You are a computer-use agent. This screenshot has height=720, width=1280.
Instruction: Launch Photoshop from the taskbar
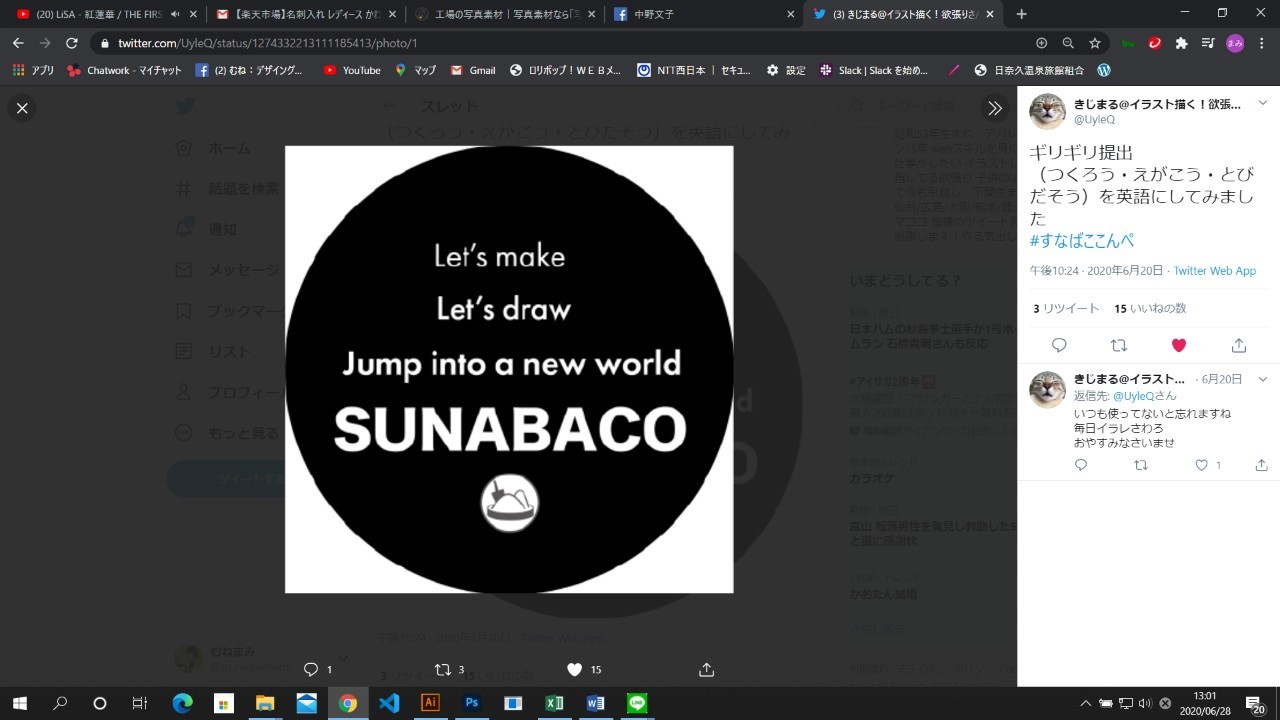(x=472, y=703)
